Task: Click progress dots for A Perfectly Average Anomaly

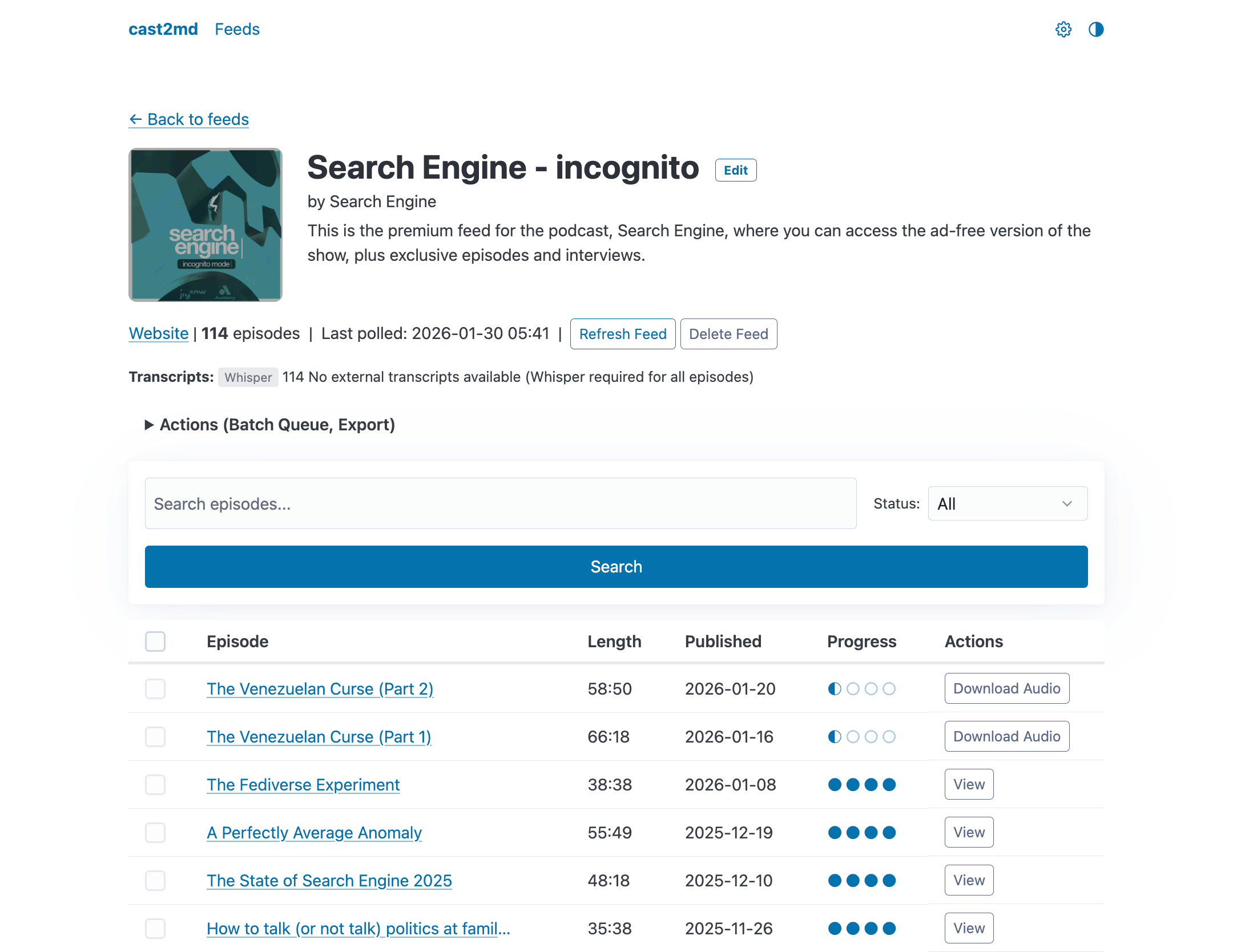Action: tap(861, 833)
